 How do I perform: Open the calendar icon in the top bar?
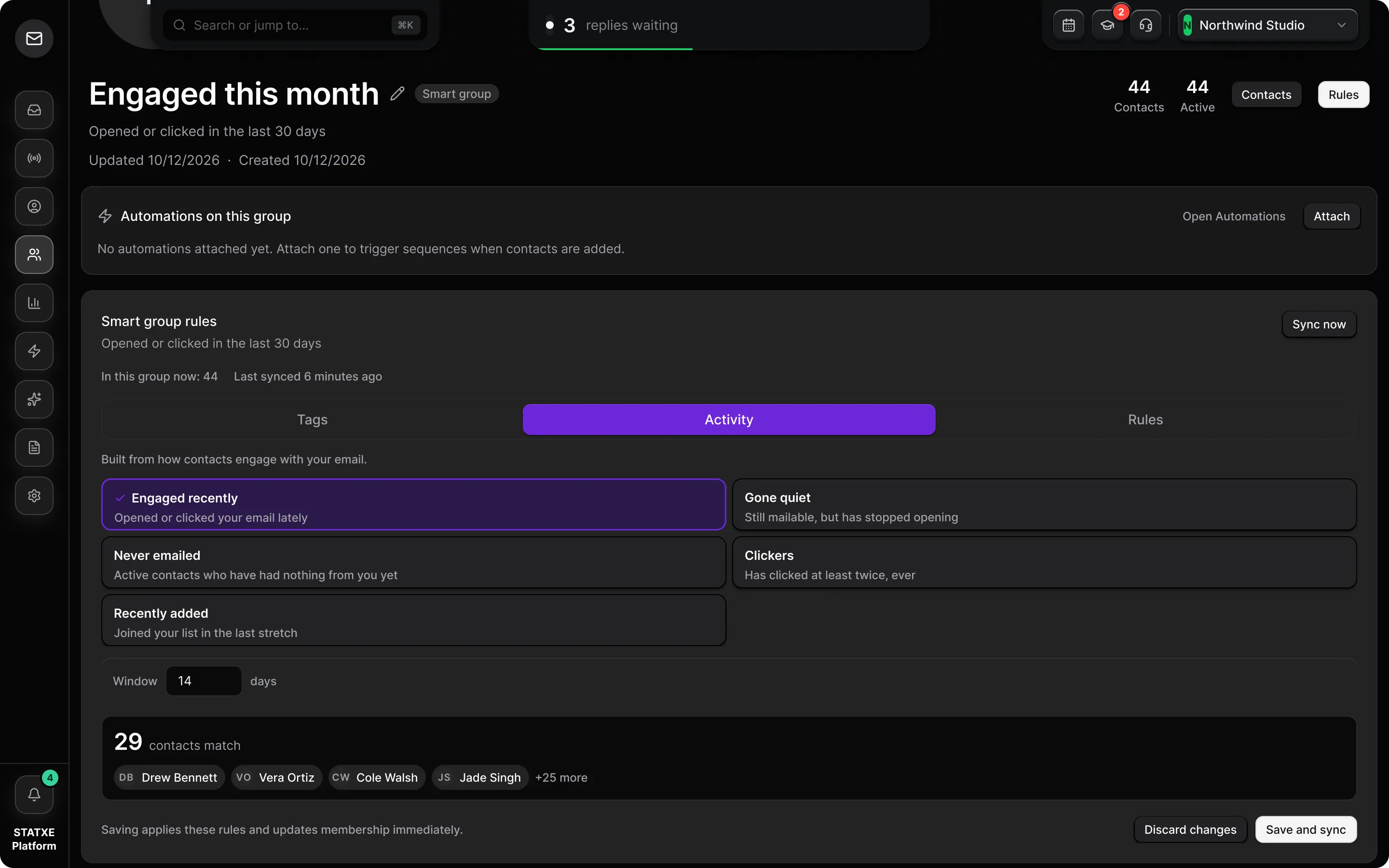click(1068, 25)
